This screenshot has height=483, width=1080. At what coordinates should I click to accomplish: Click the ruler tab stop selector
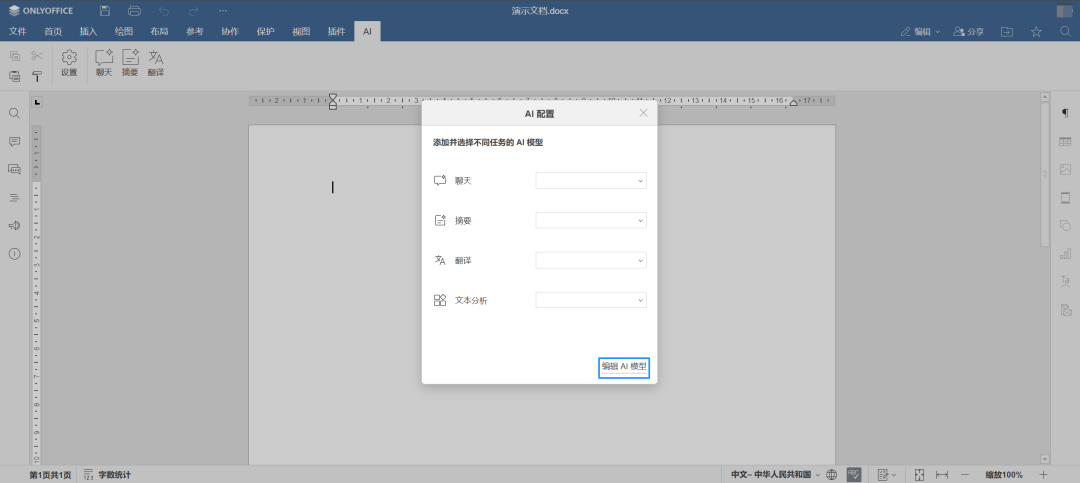[x=37, y=102]
